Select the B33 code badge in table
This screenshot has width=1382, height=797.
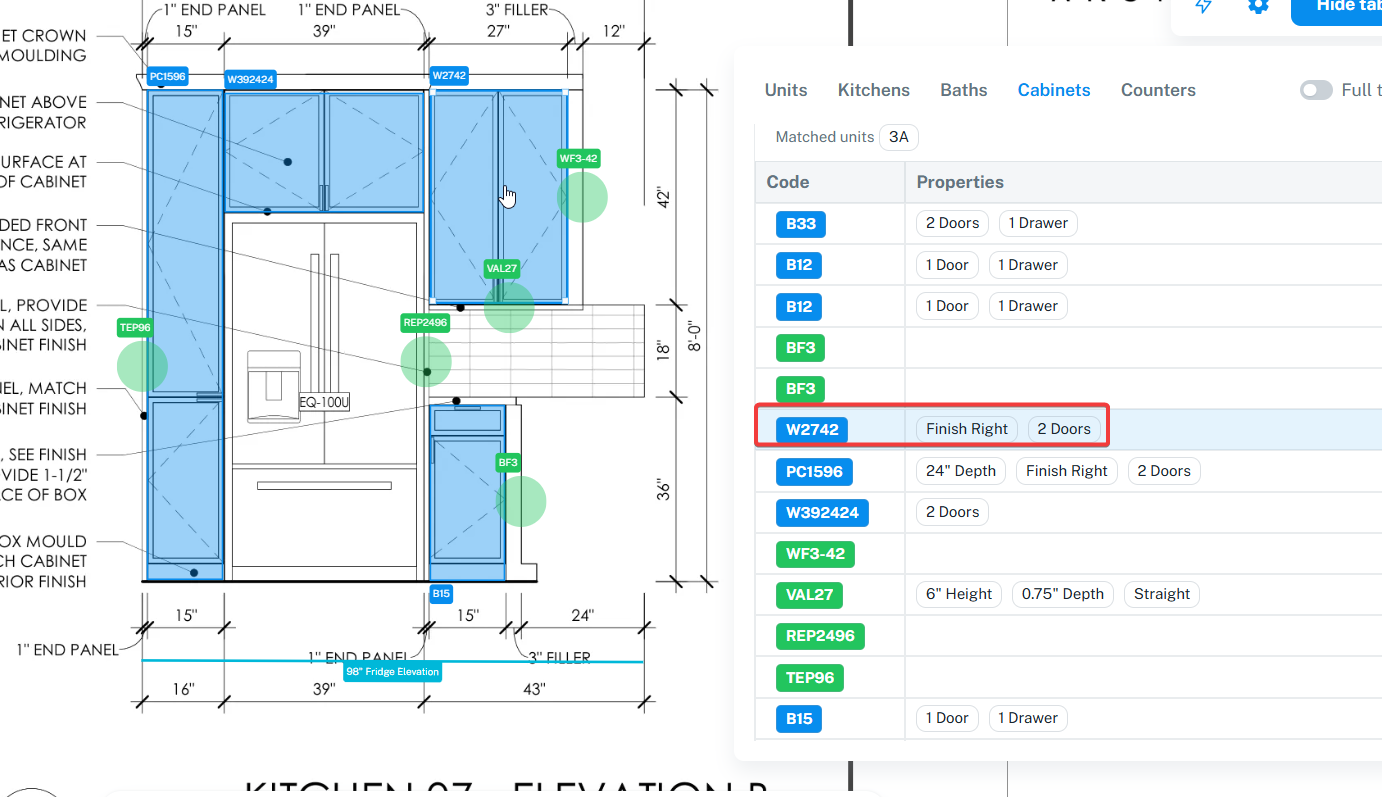click(801, 224)
